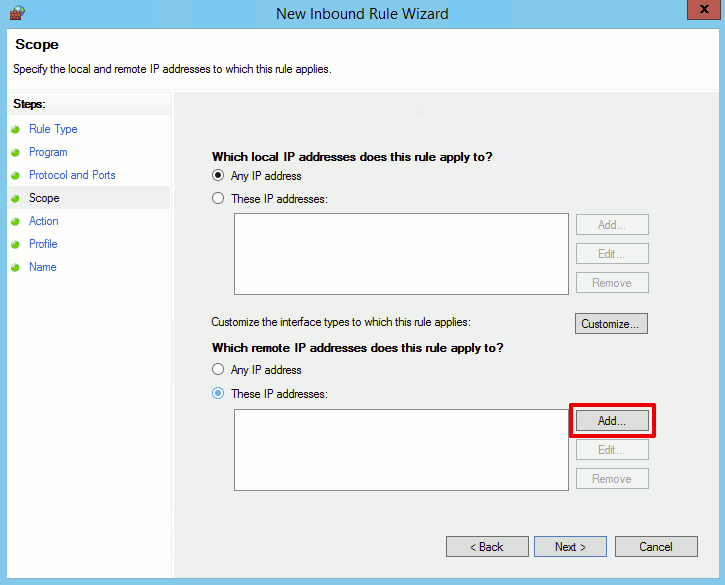Open Customize interface types dialog
725x585 pixels.
click(x=611, y=324)
